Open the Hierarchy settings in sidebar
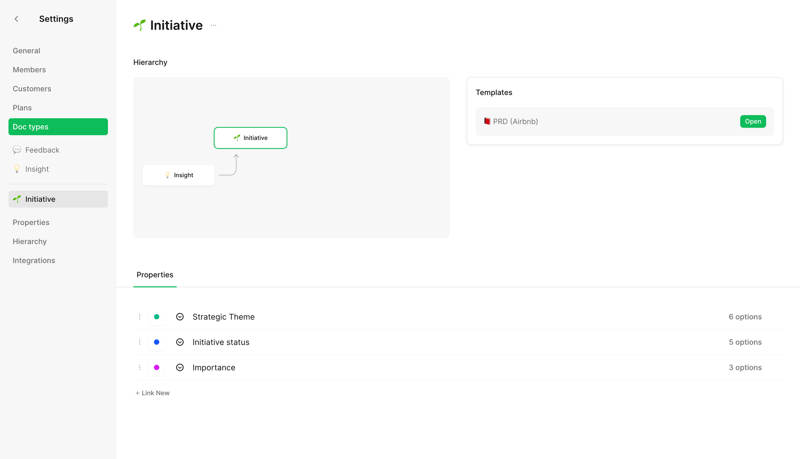Viewport: 800px width, 459px height. (30, 241)
